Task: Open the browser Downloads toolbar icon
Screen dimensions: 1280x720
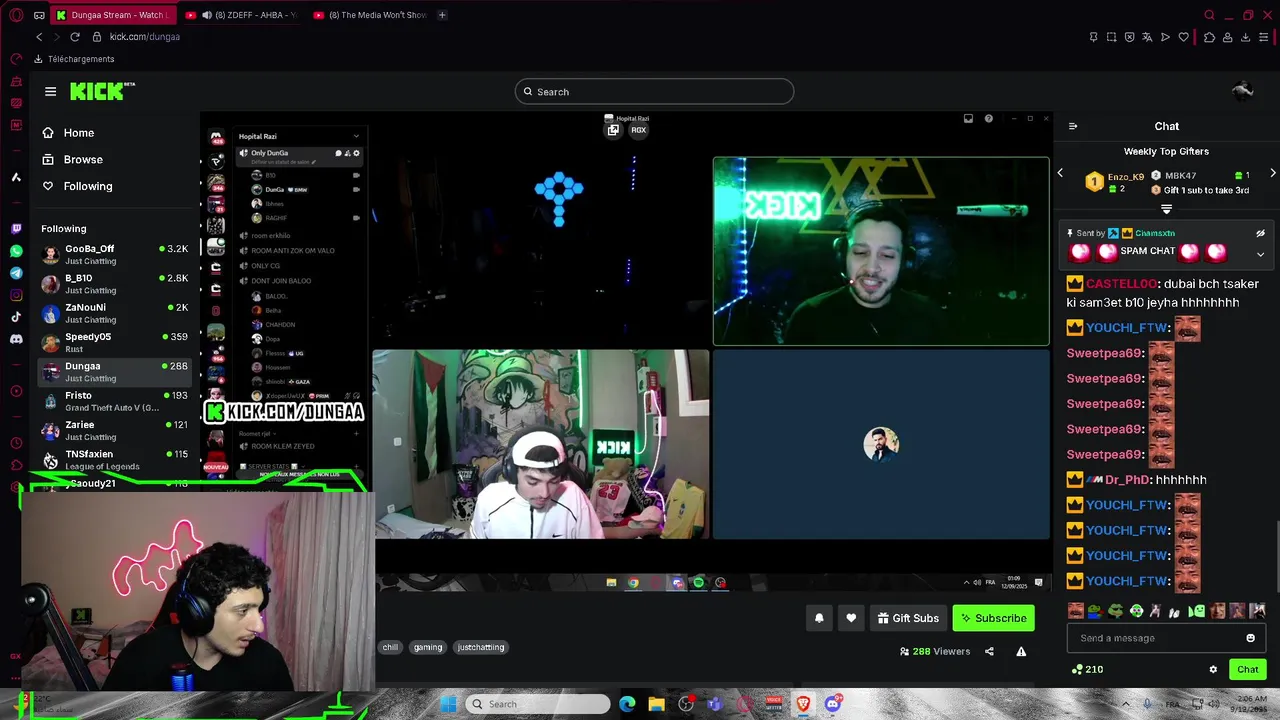Action: click(1246, 37)
